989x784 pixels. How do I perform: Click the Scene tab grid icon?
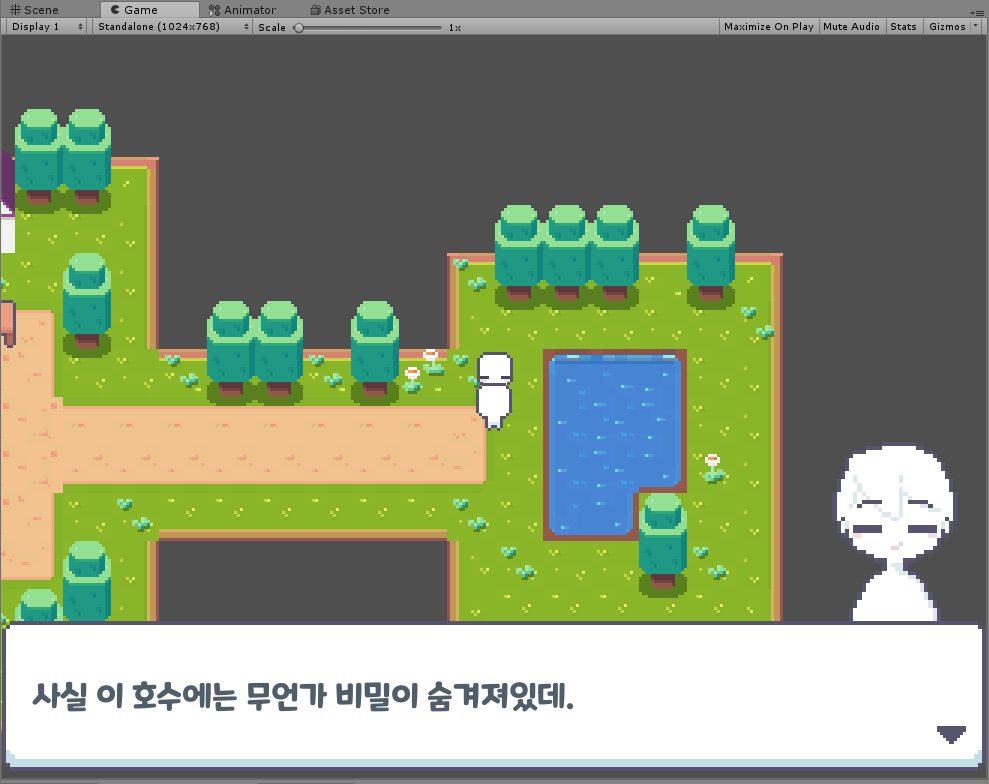pyautogui.click(x=15, y=9)
